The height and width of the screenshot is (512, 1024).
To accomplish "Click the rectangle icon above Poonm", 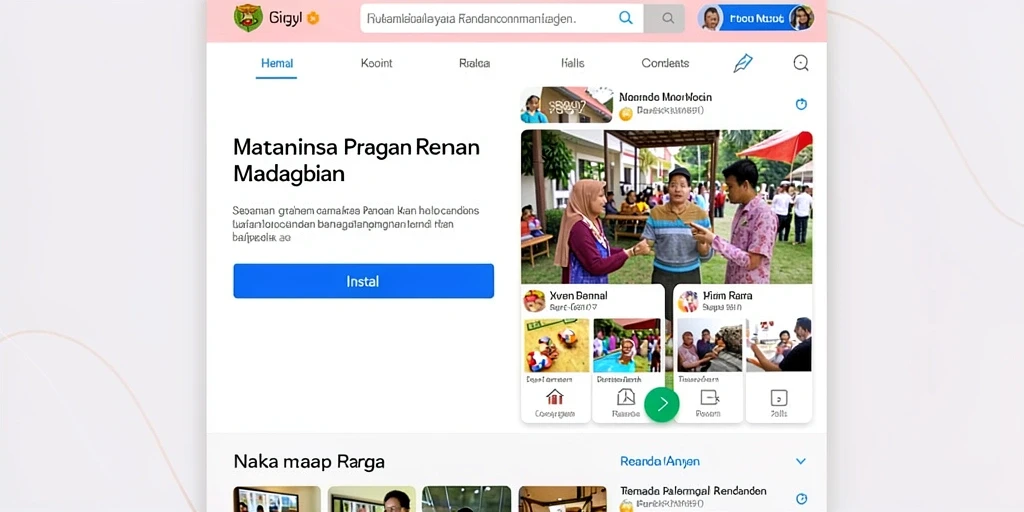I will click(709, 397).
